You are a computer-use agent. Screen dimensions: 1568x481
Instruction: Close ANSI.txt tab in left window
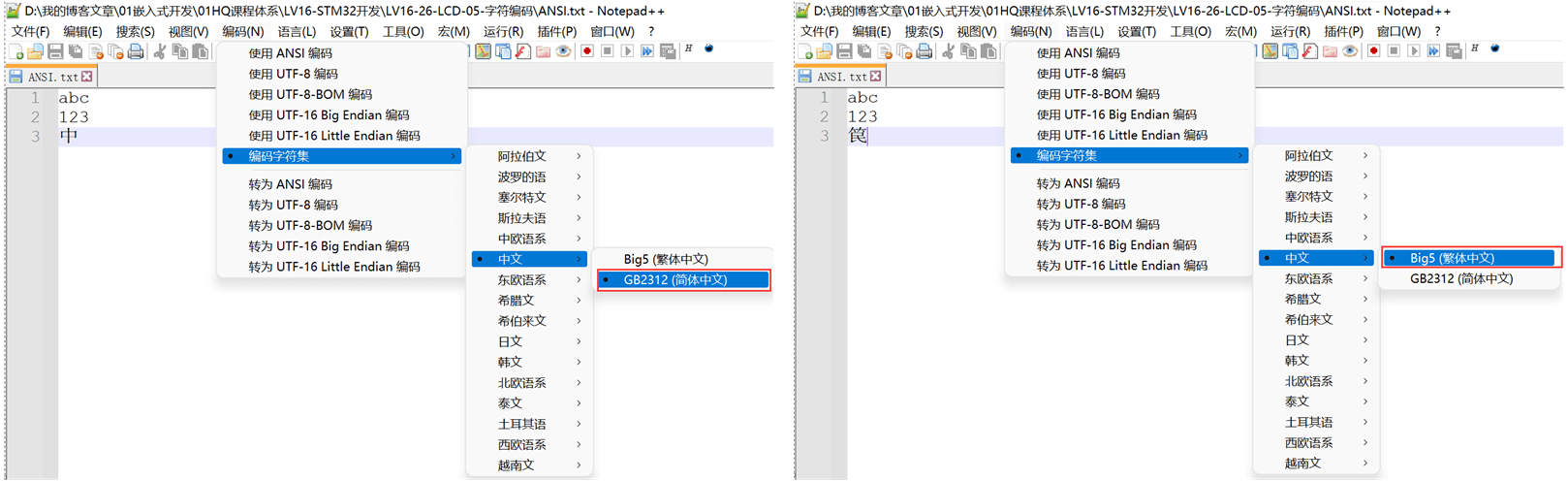point(87,77)
